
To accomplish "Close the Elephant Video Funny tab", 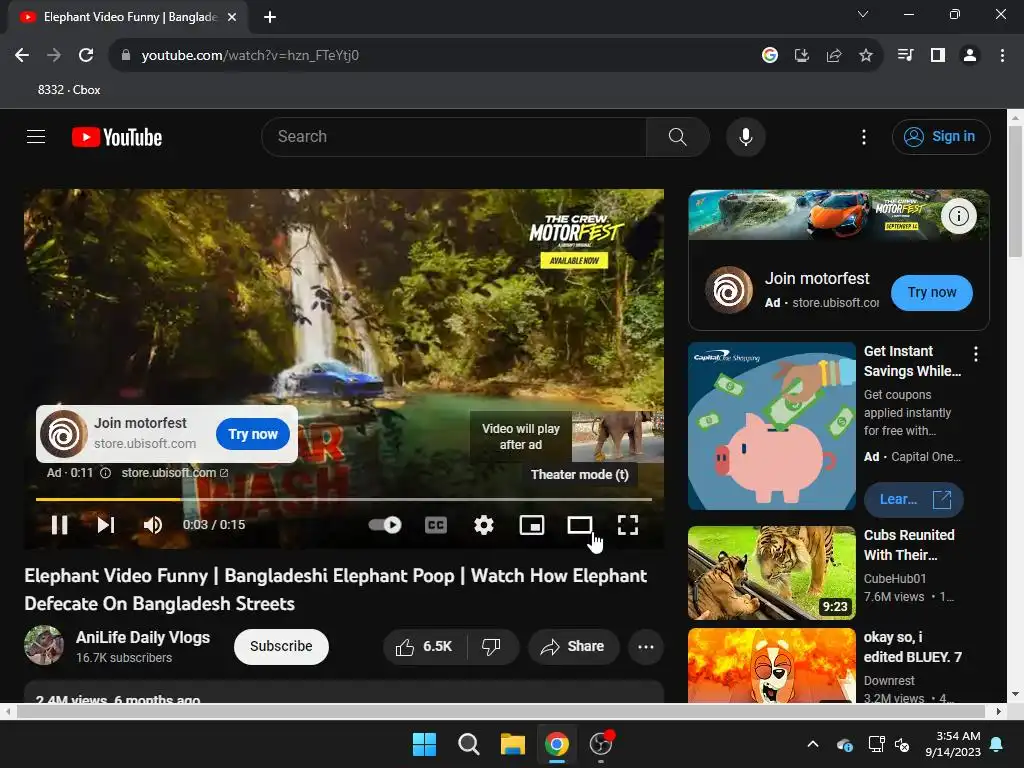I will pyautogui.click(x=232, y=17).
